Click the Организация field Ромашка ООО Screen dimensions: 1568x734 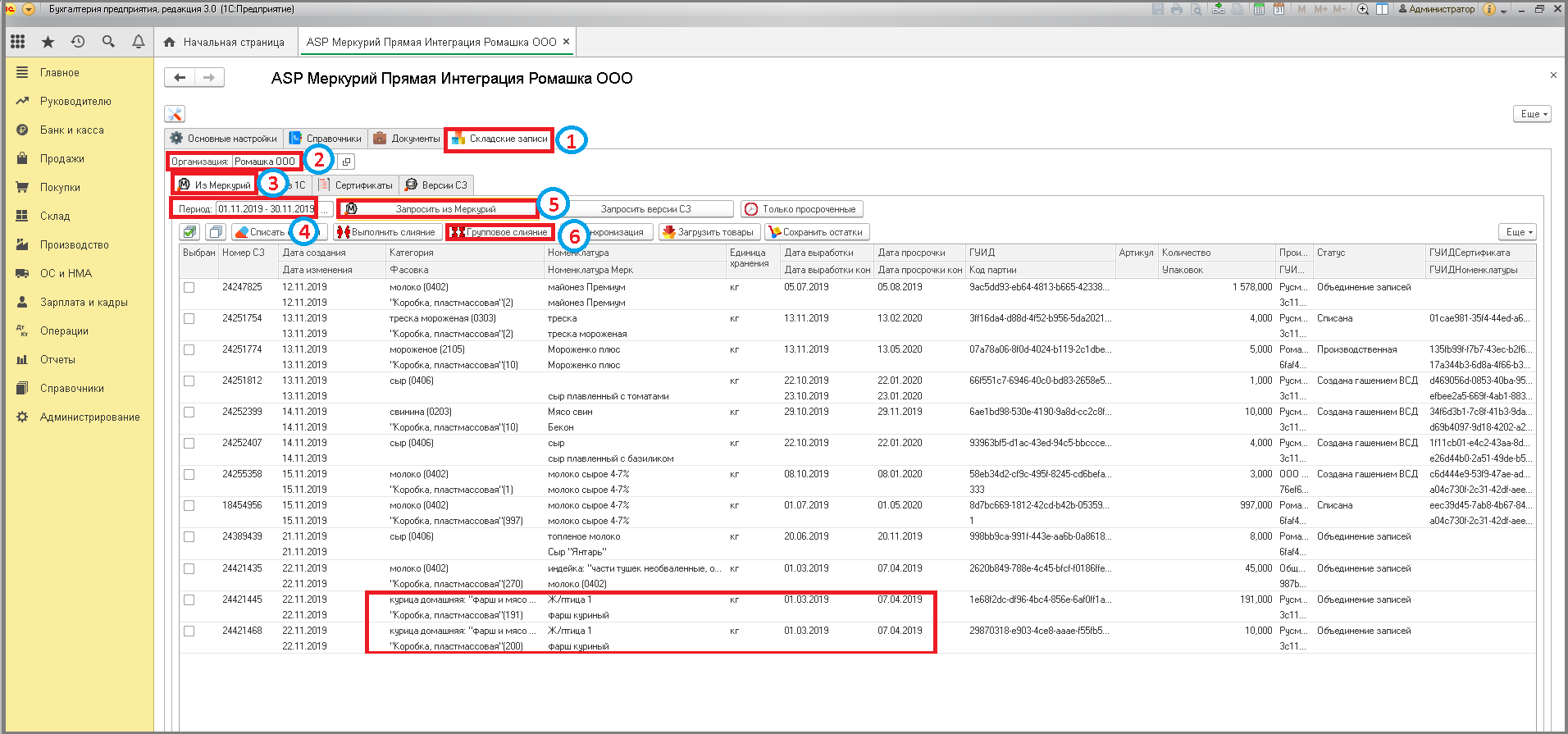point(265,162)
